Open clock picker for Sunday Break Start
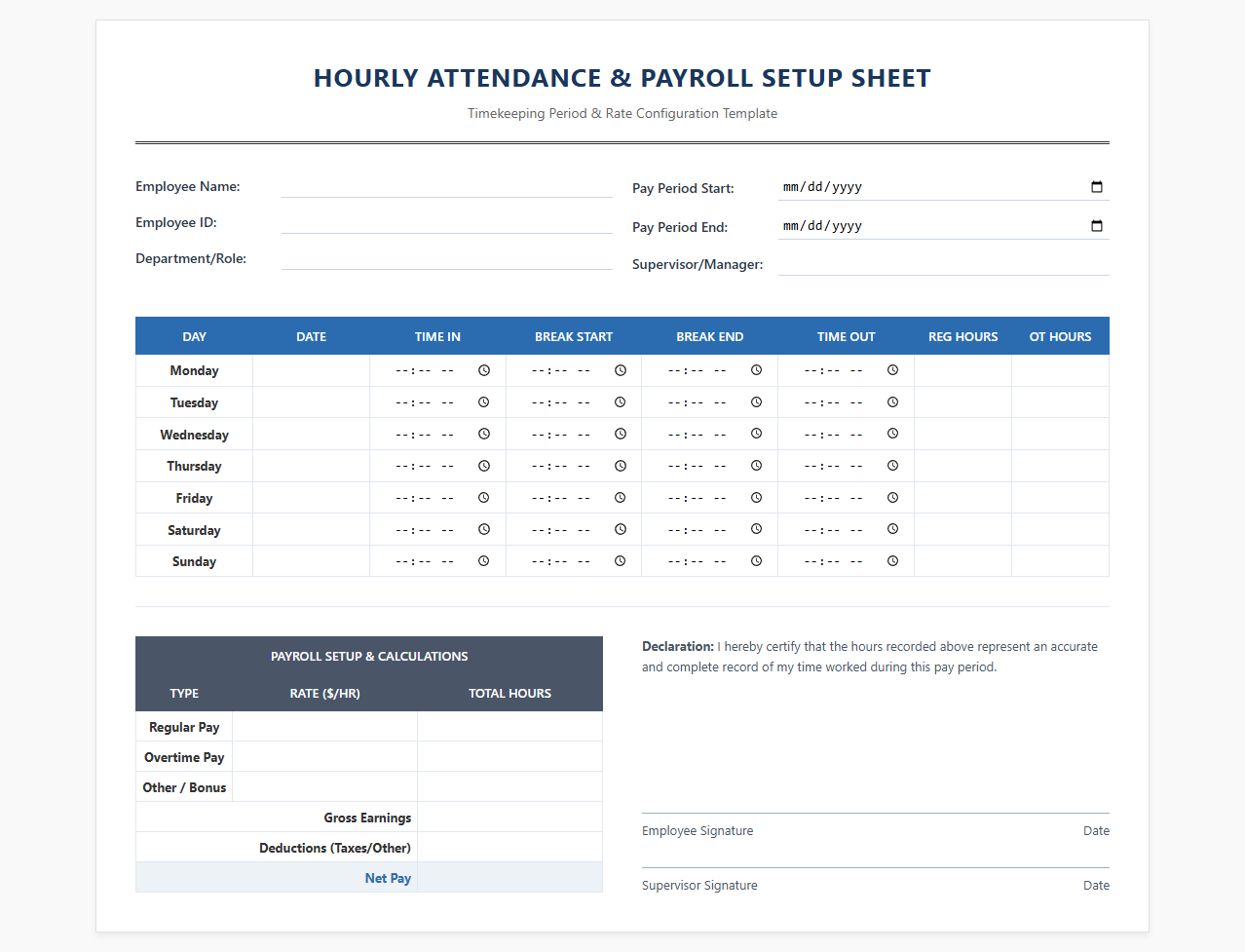 pyautogui.click(x=621, y=561)
